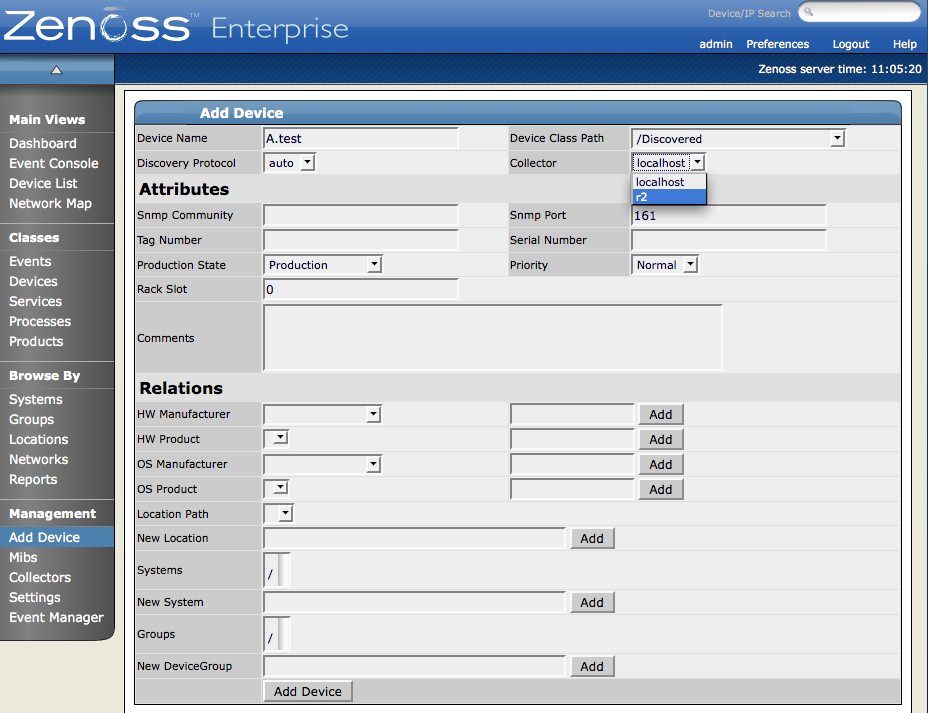This screenshot has width=928, height=713.
Task: Click Add button for HW Product
Action: (660, 440)
